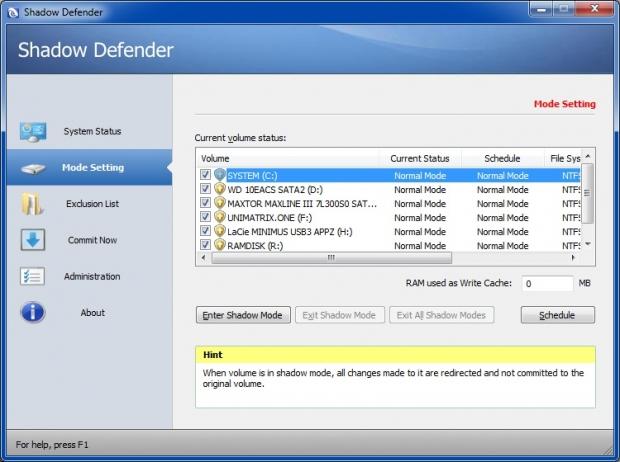This screenshot has width=620, height=462.
Task: Click the Commit Now download arrow icon
Action: click(x=33, y=240)
